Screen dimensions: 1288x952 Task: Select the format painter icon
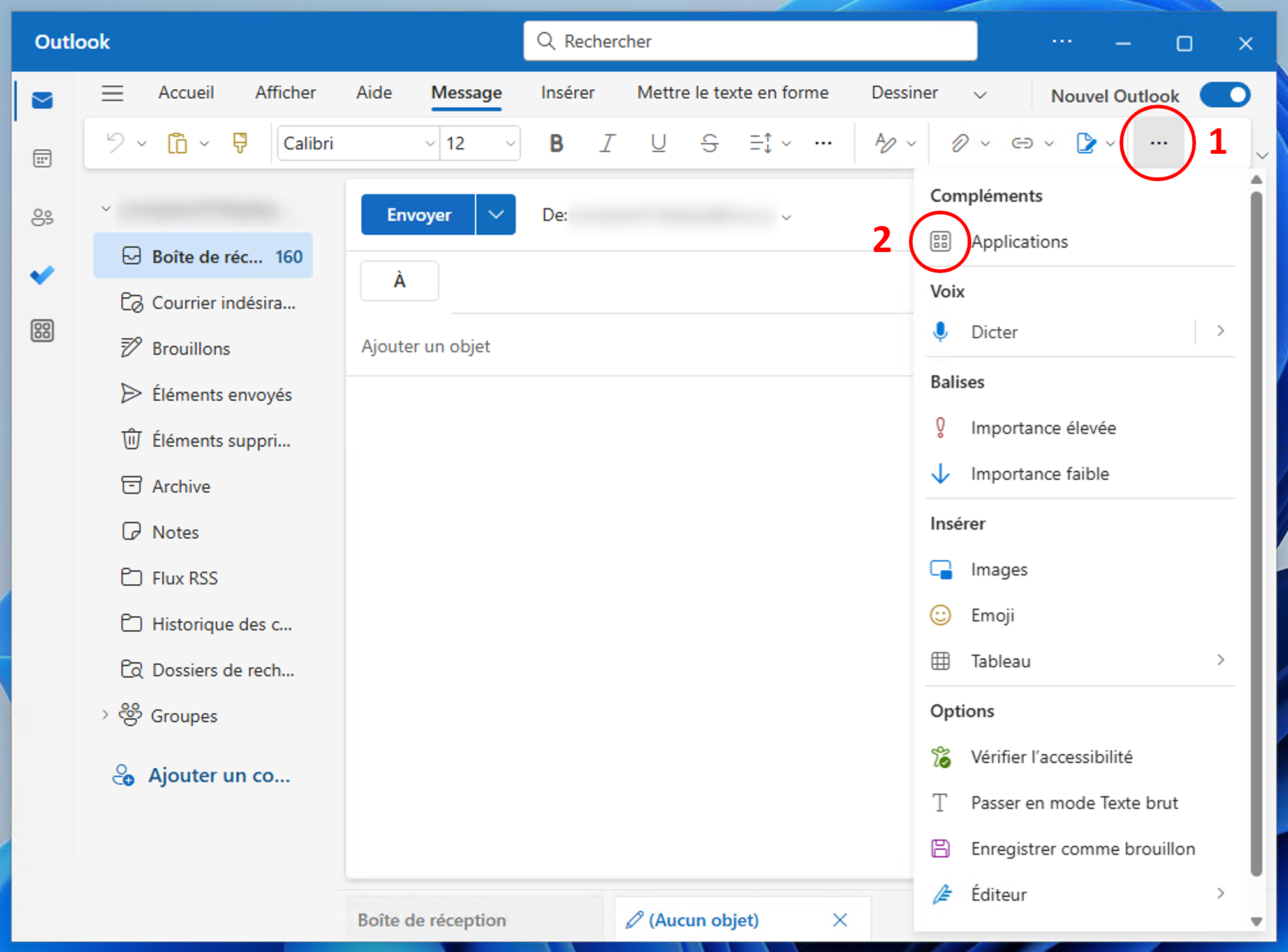pos(240,143)
